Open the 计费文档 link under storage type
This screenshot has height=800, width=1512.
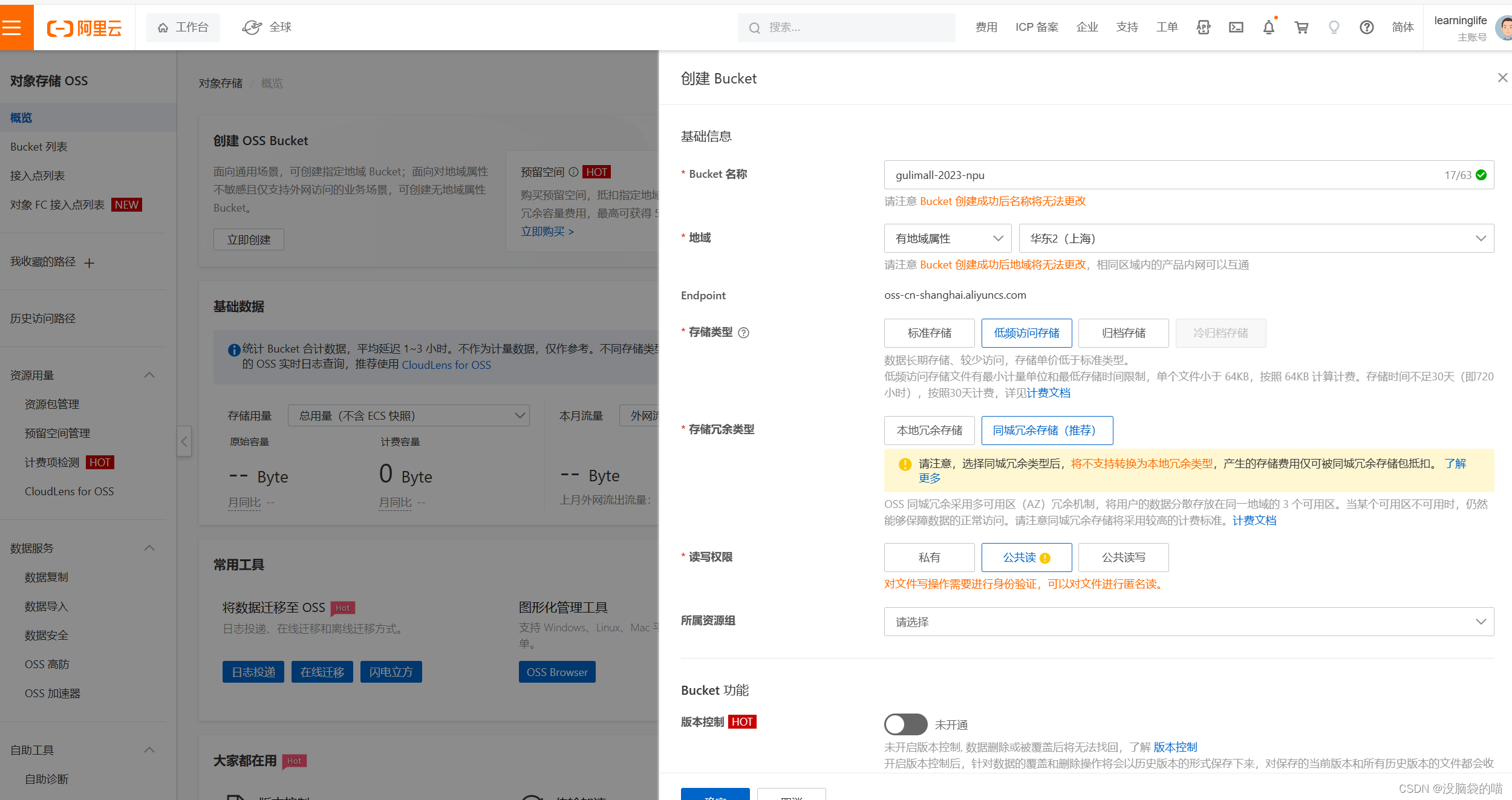point(1049,393)
